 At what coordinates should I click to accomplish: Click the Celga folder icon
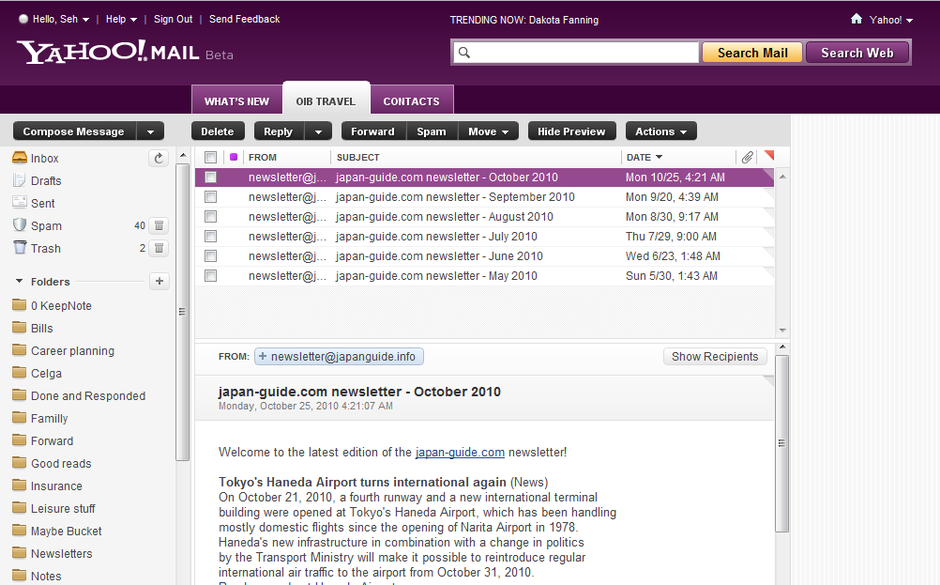[x=20, y=372]
